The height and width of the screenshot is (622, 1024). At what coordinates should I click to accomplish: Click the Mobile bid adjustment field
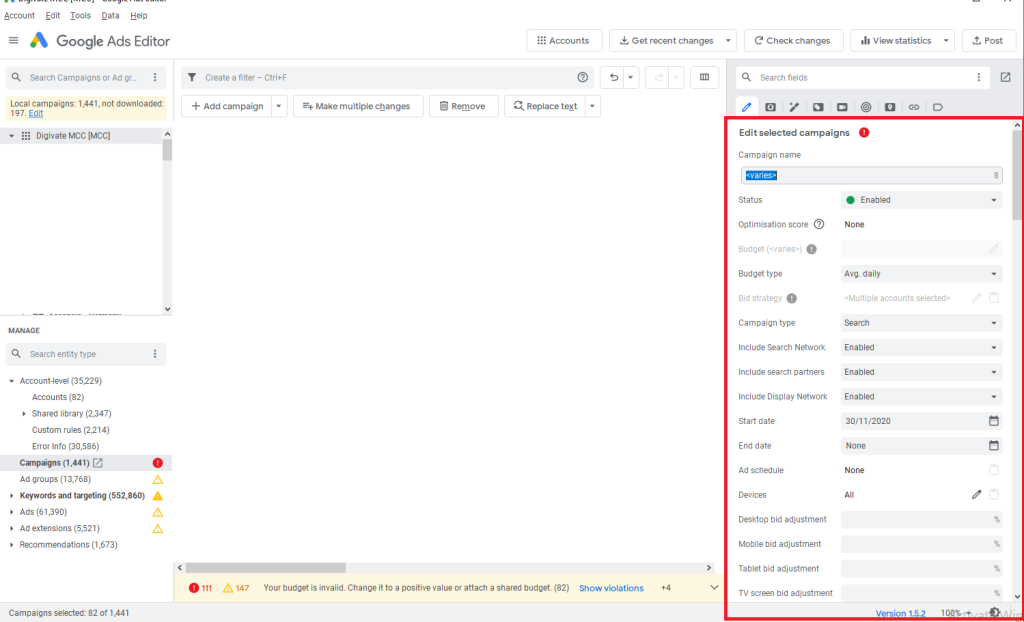click(x=921, y=544)
